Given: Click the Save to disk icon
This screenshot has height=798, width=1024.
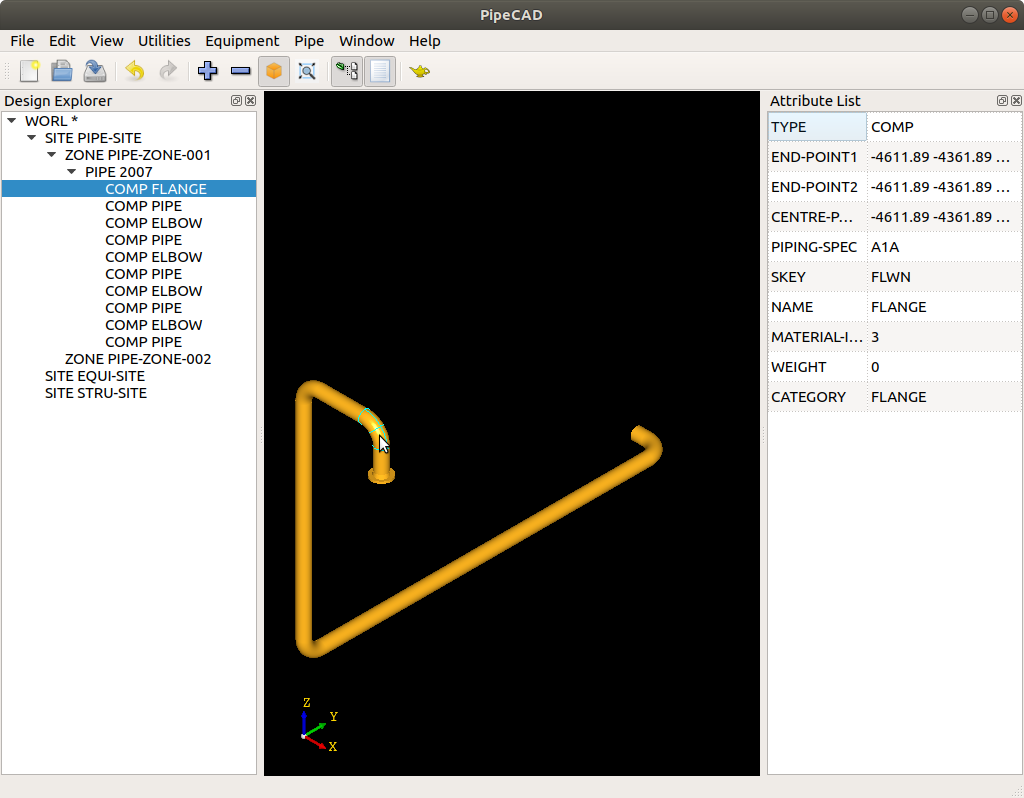Looking at the screenshot, I should click(x=94, y=71).
